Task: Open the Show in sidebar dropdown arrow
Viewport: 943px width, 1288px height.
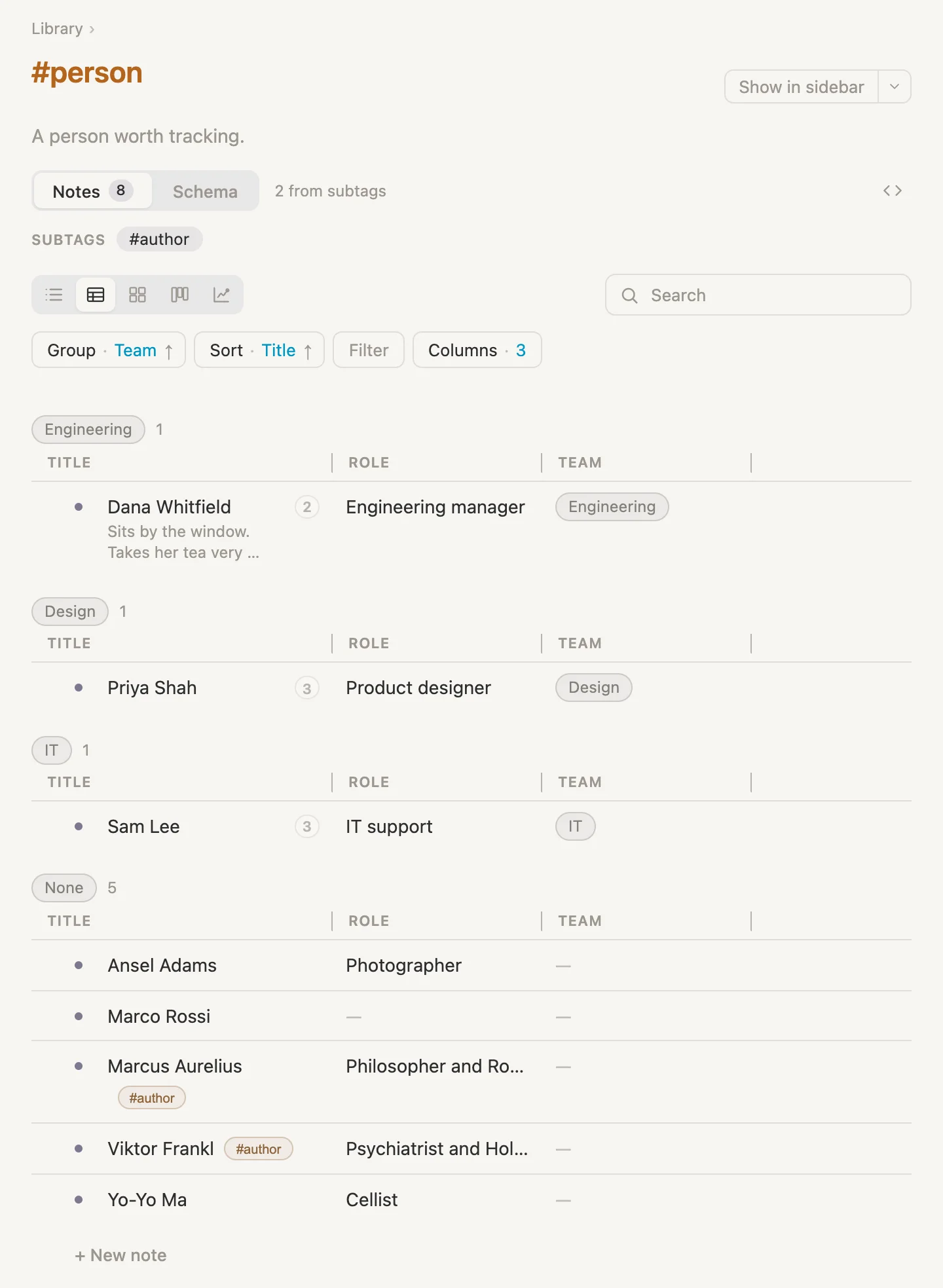Action: click(x=895, y=86)
